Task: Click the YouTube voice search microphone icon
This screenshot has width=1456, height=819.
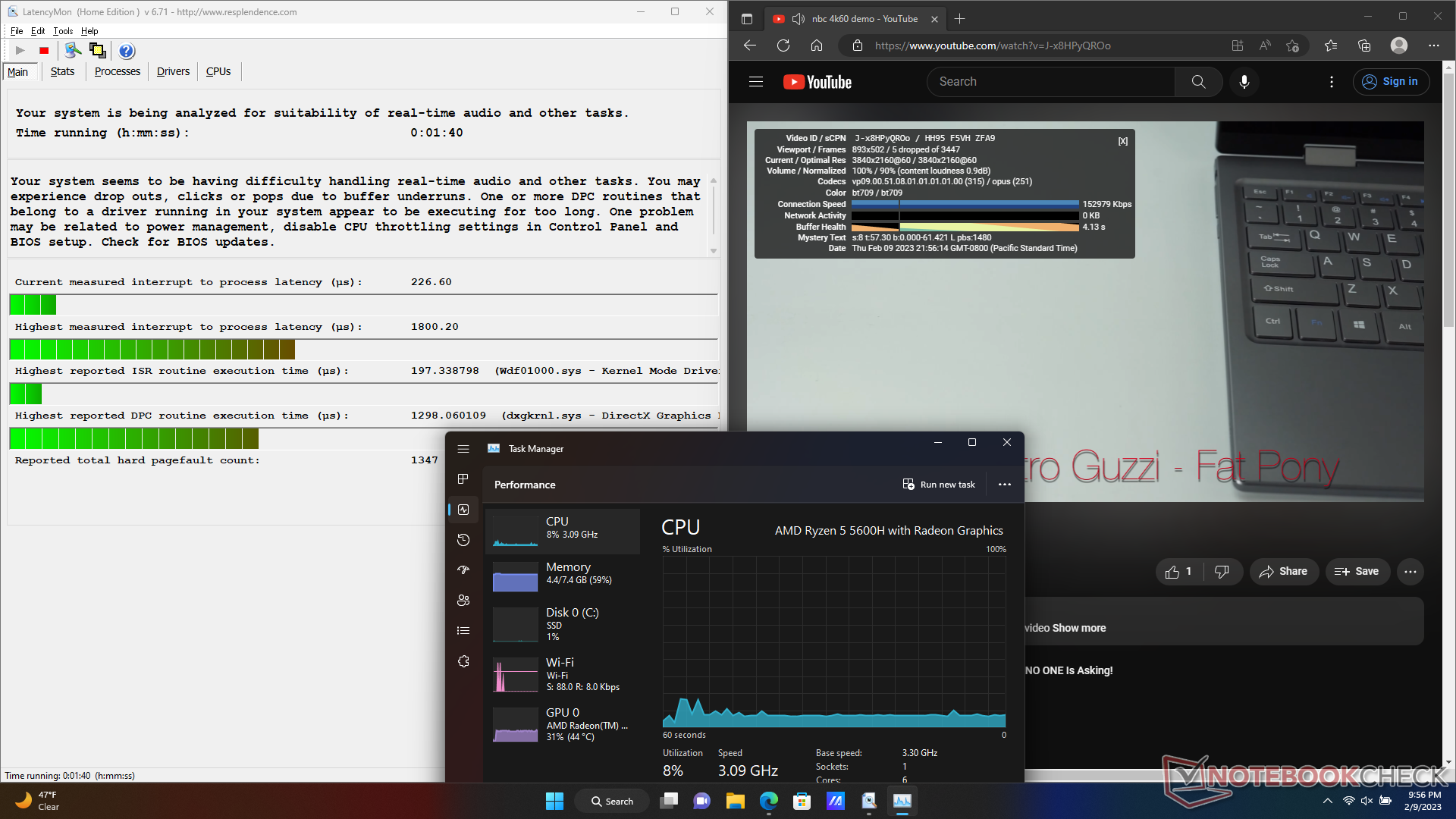Action: point(1244,82)
